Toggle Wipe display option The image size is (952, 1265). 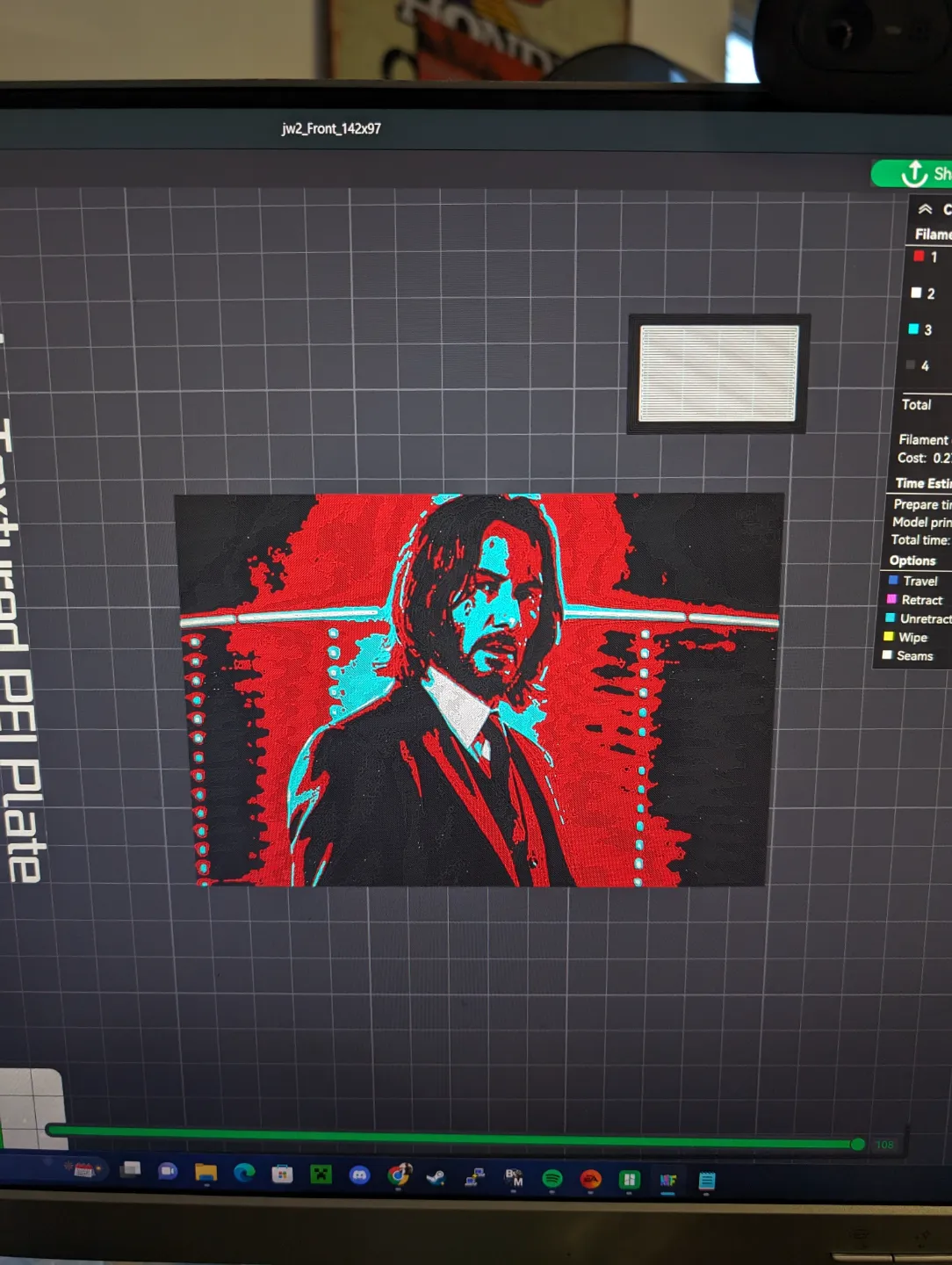(889, 637)
